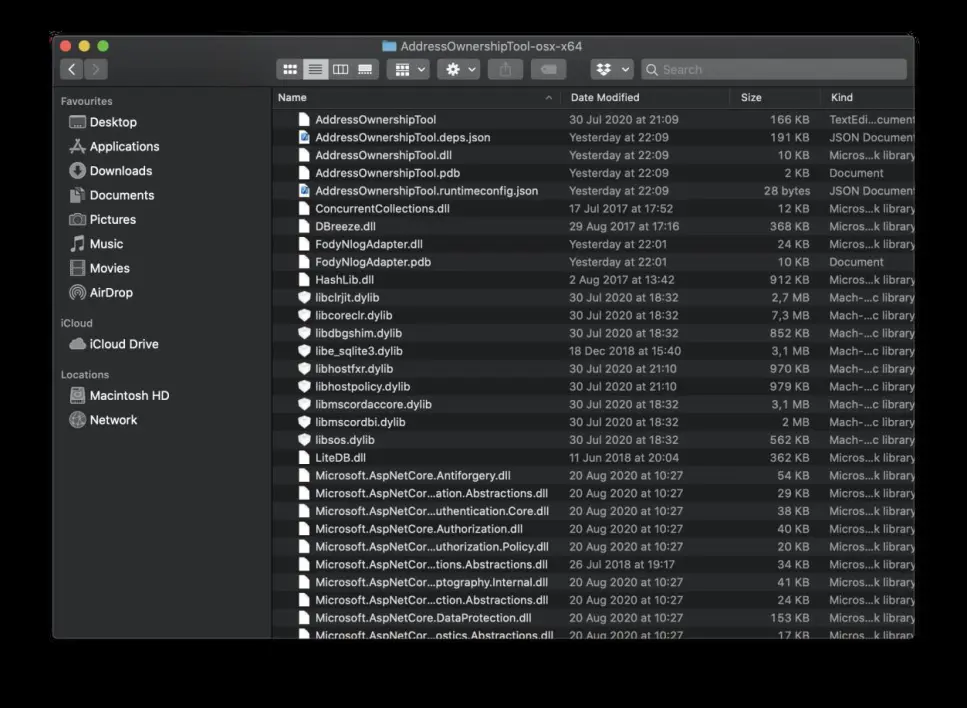The image size is (967, 708).
Task: Open Applications in the sidebar
Action: tap(114, 146)
